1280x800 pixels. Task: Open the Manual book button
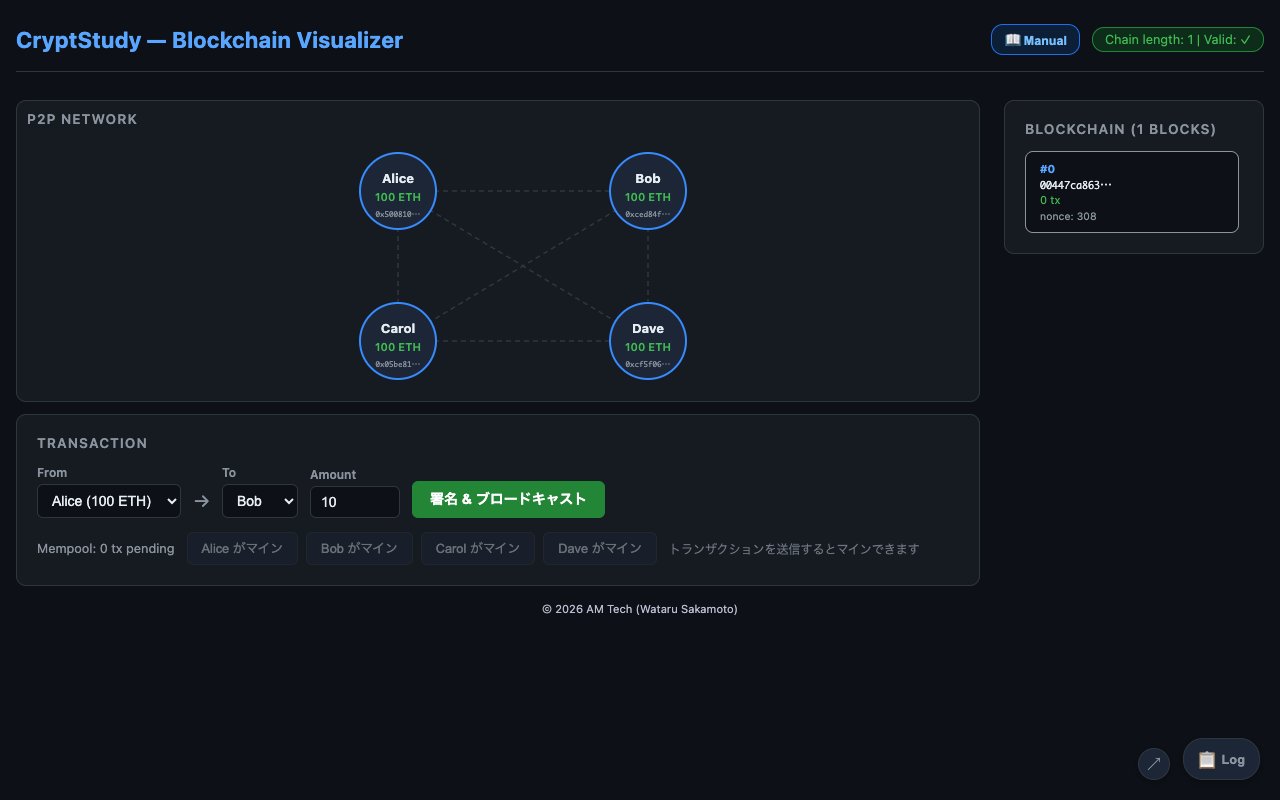point(1035,40)
